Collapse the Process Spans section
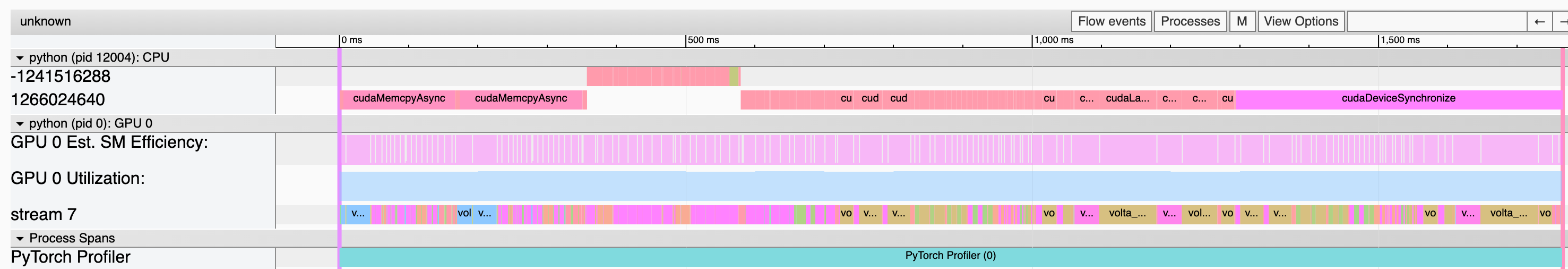 [20, 239]
